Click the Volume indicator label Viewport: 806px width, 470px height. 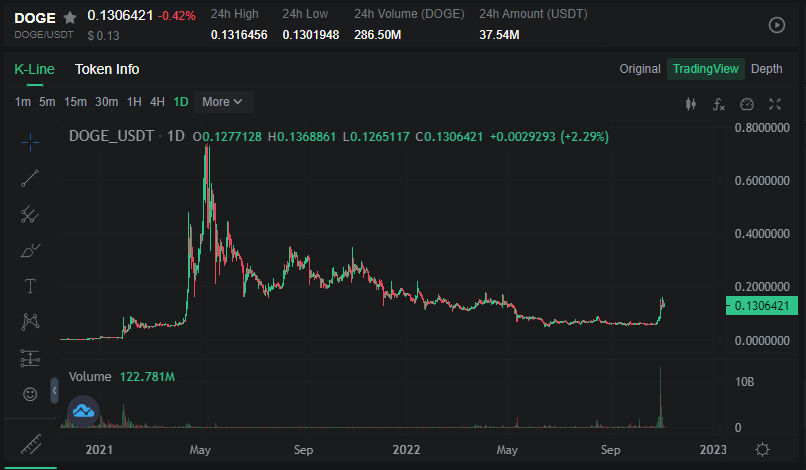(90, 376)
